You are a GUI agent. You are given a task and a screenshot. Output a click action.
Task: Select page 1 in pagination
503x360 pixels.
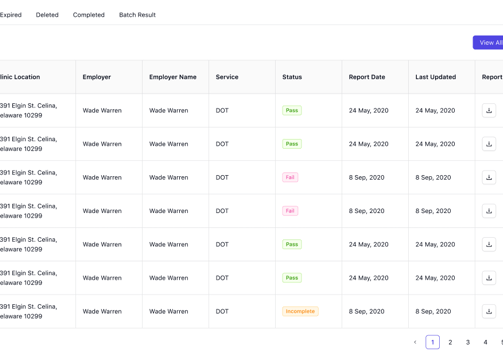[x=432, y=342]
